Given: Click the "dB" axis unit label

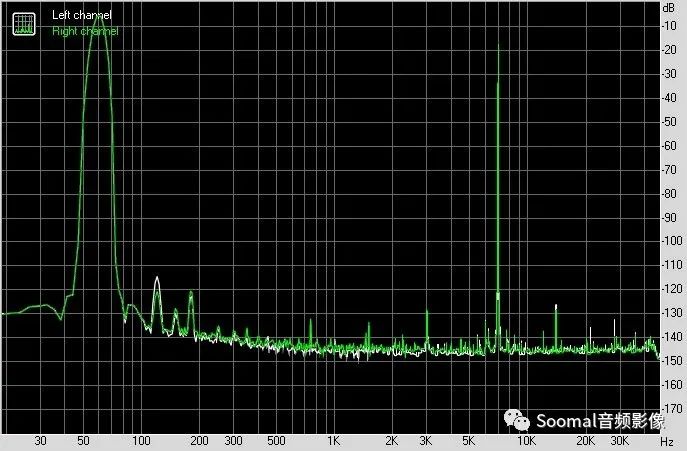Looking at the screenshot, I should (669, 8).
